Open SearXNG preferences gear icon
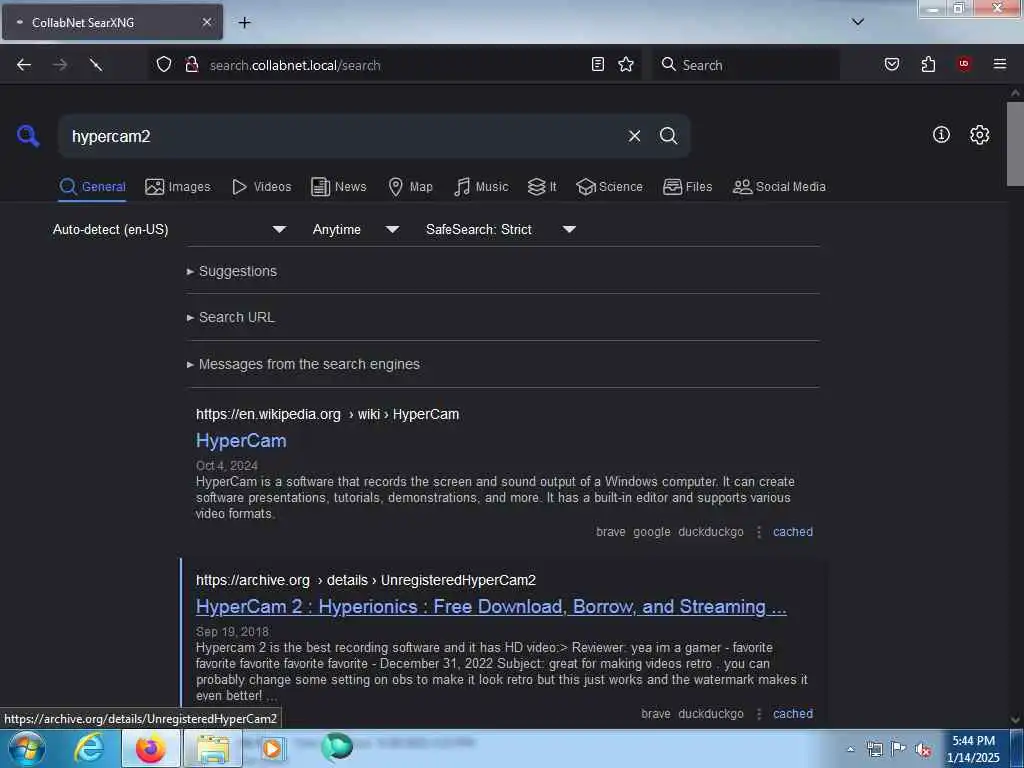This screenshot has height=768, width=1024. [979, 135]
